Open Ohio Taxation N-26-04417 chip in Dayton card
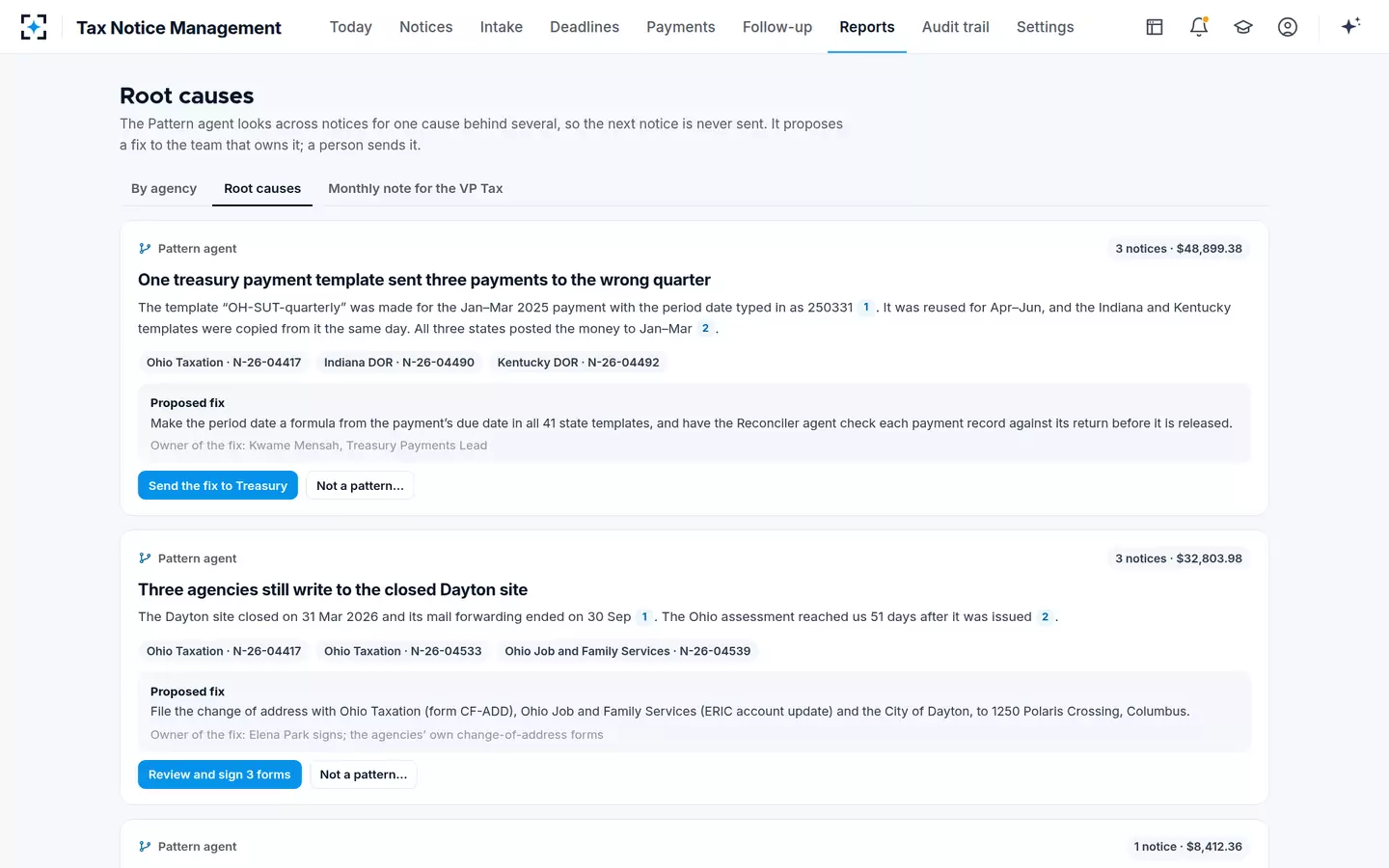This screenshot has height=868, width=1389. tap(224, 651)
